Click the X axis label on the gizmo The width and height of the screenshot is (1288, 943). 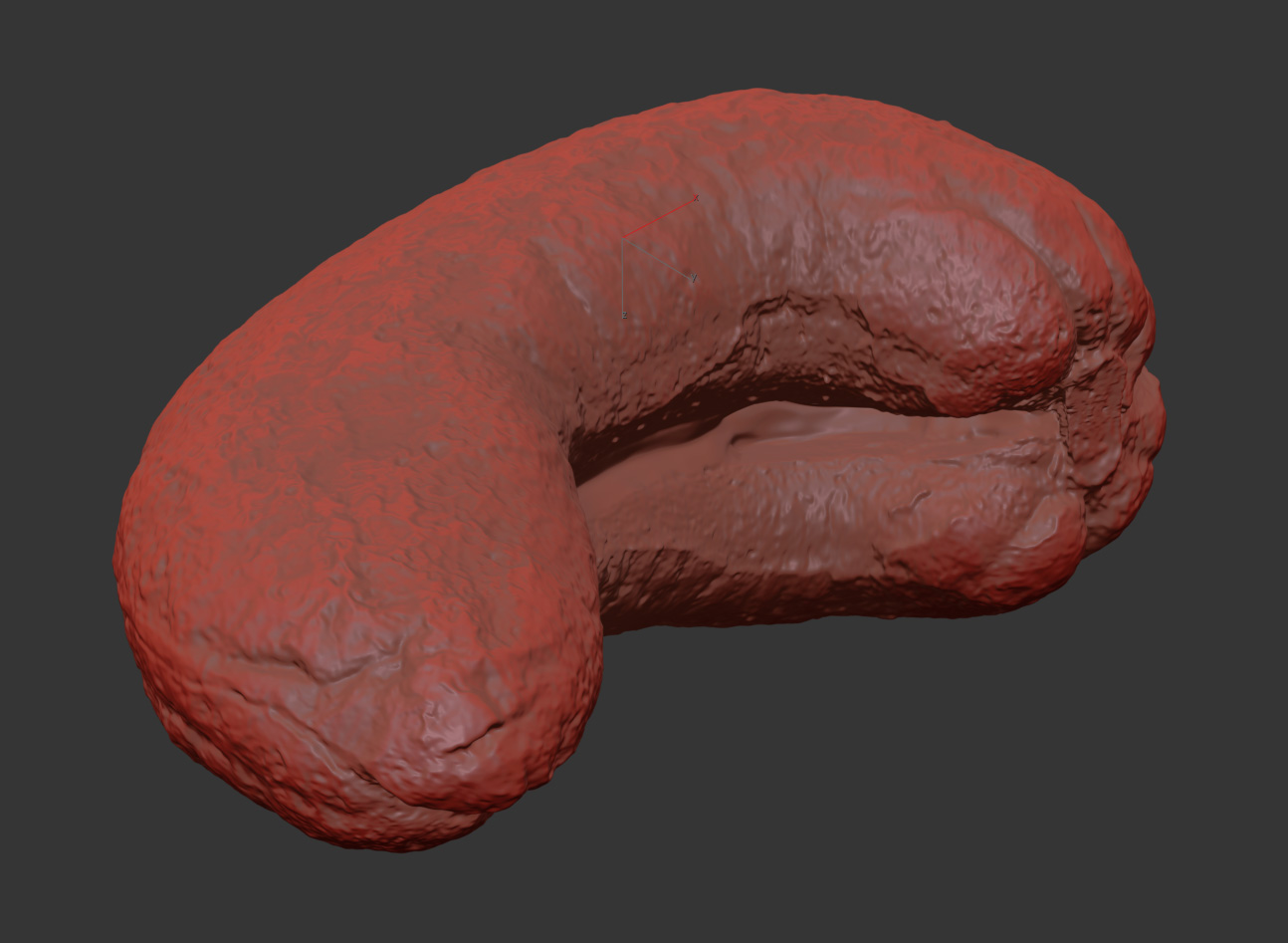(696, 199)
